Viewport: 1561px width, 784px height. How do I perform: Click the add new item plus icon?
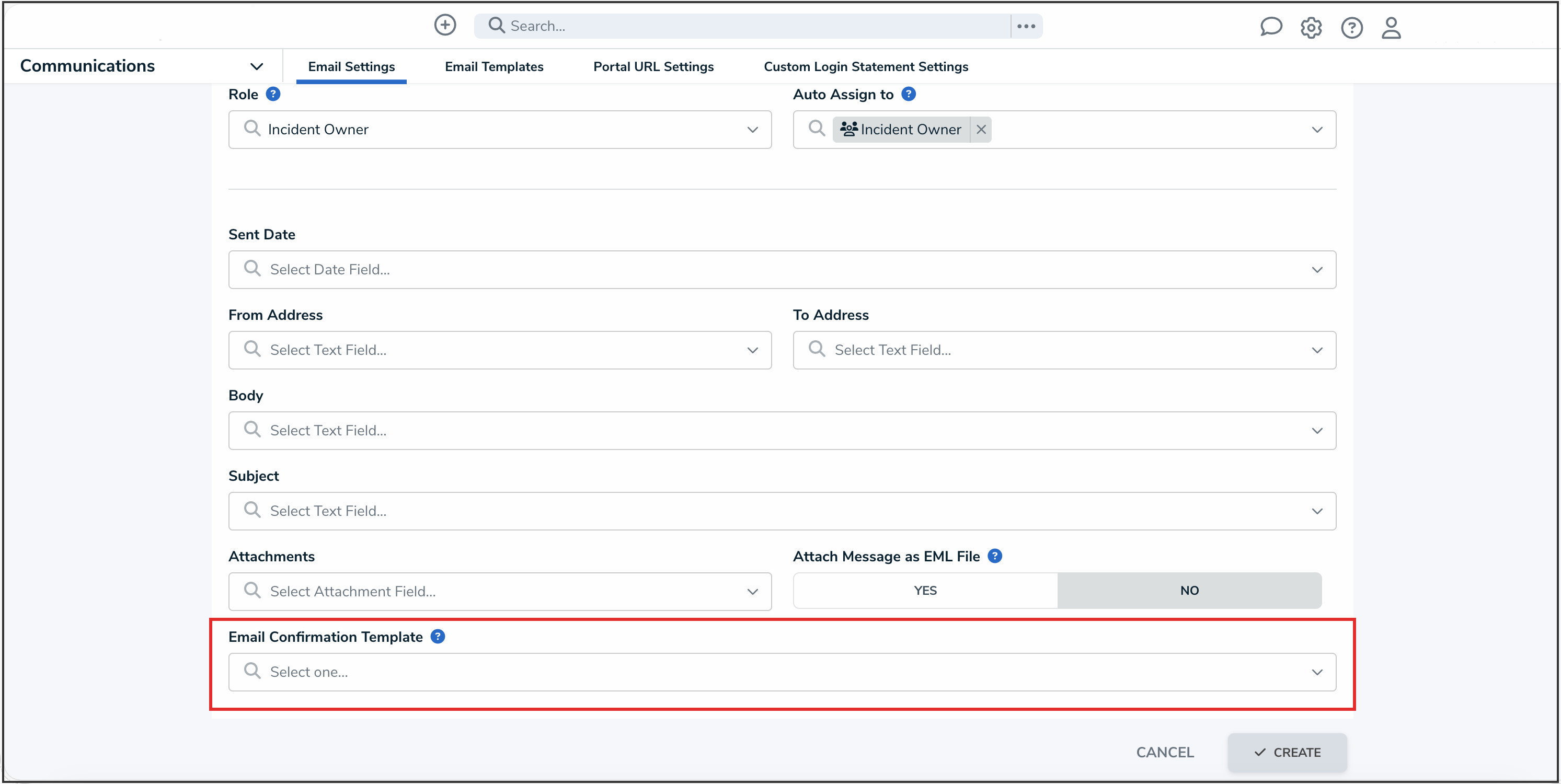pyautogui.click(x=445, y=25)
